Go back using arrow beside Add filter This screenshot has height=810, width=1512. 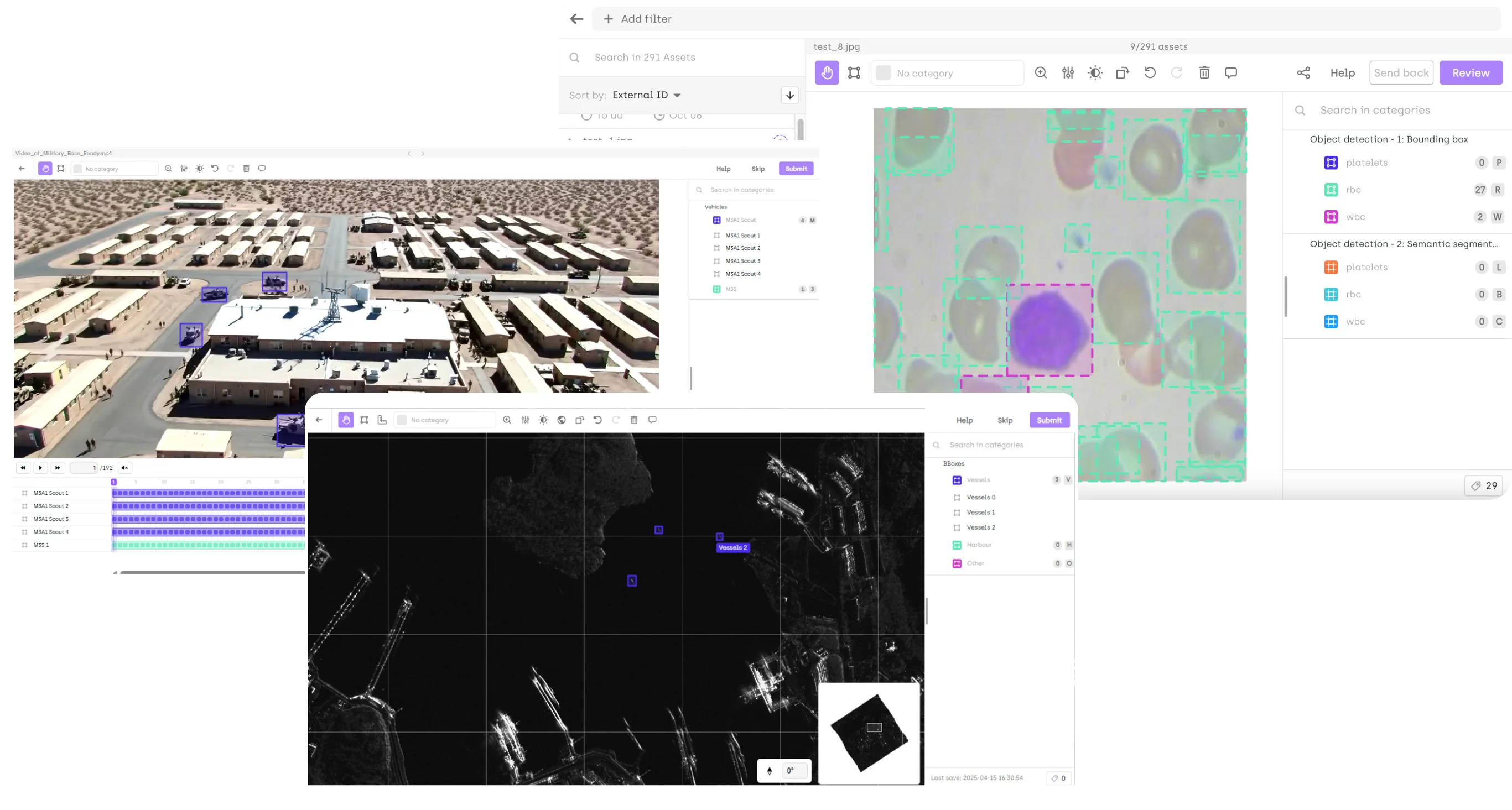click(576, 19)
